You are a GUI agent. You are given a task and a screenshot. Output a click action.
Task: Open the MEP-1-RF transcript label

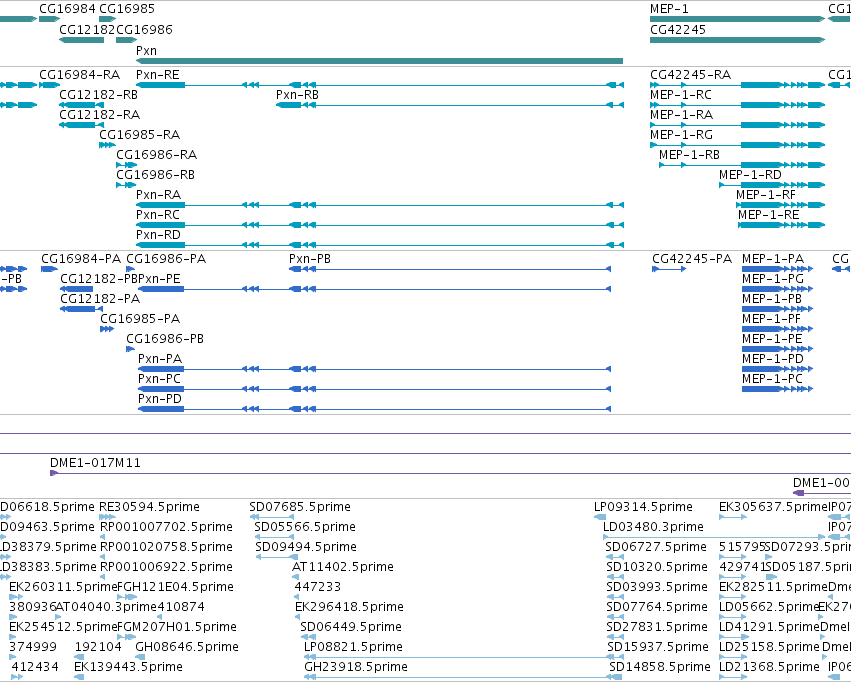(x=766, y=195)
